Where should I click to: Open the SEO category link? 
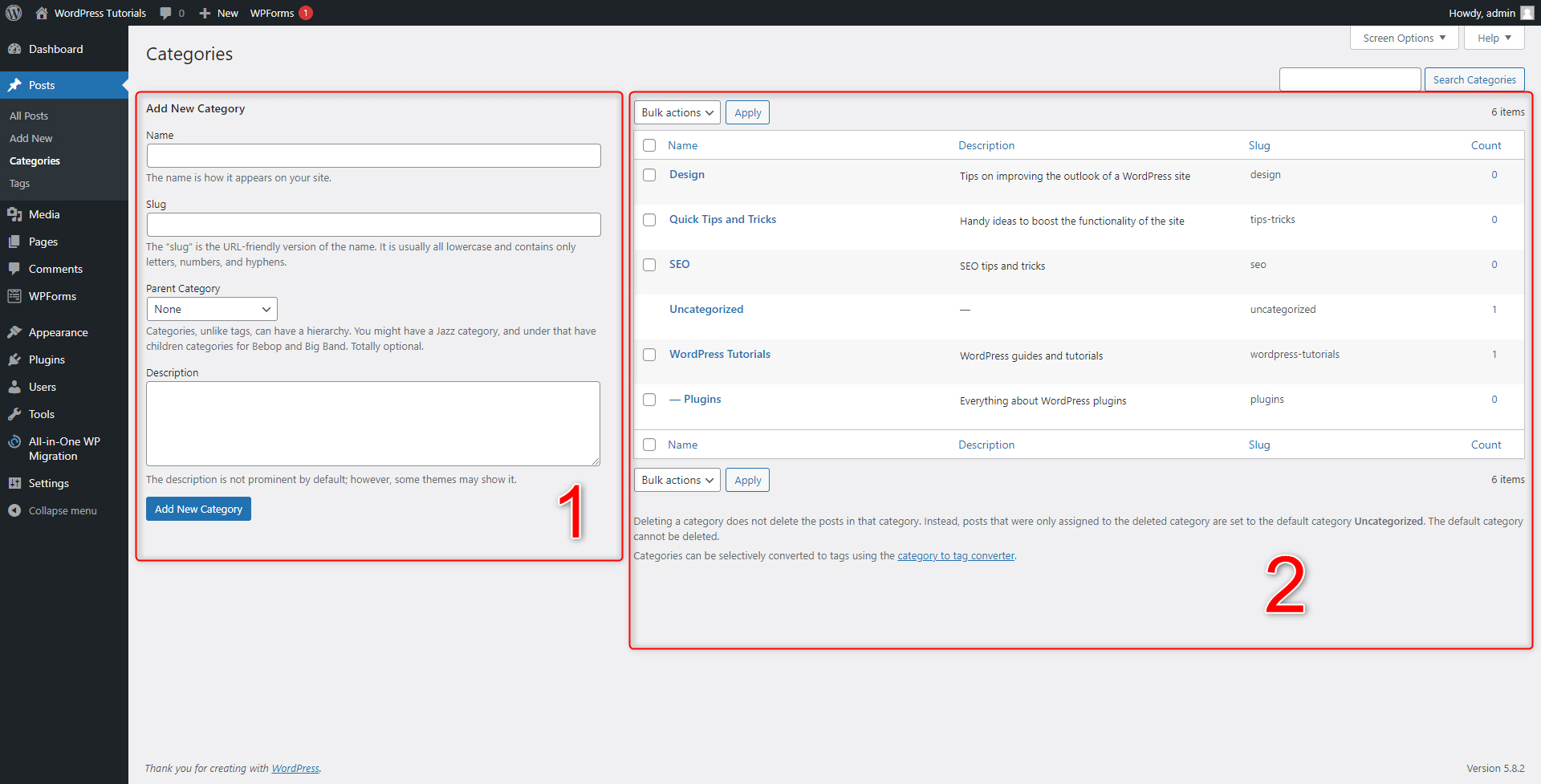coord(679,264)
